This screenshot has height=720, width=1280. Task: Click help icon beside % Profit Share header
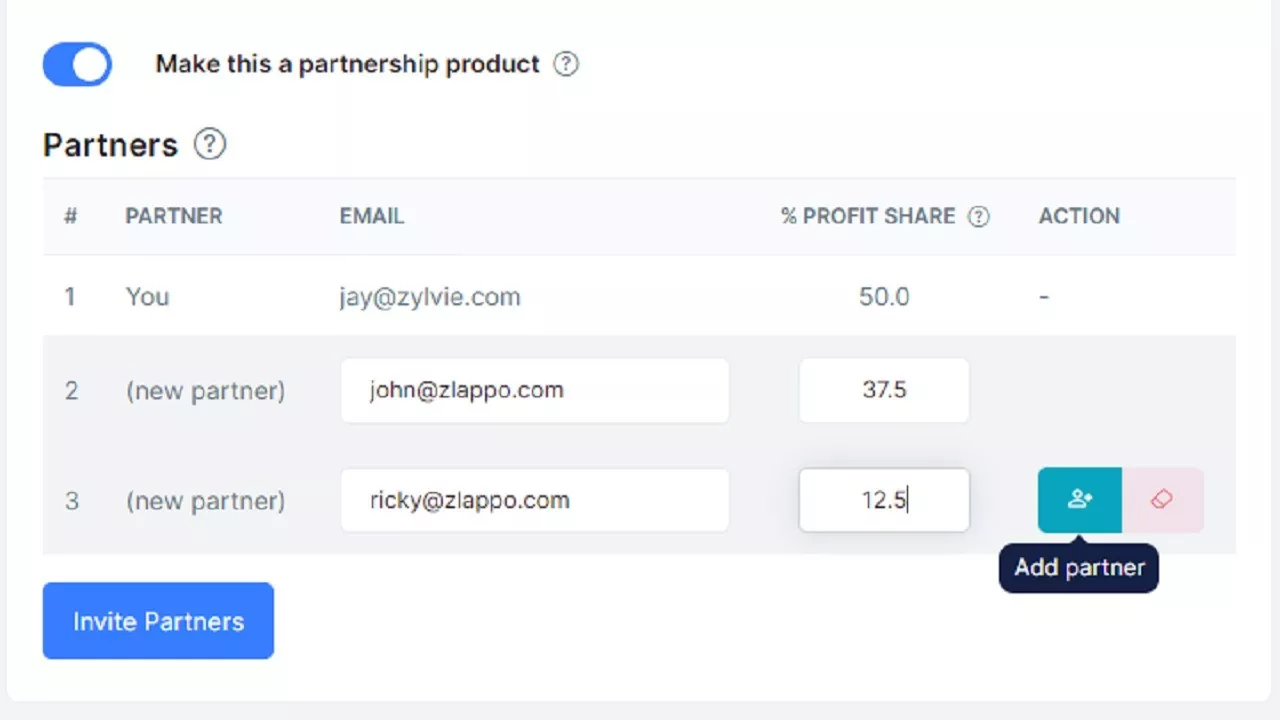[979, 216]
